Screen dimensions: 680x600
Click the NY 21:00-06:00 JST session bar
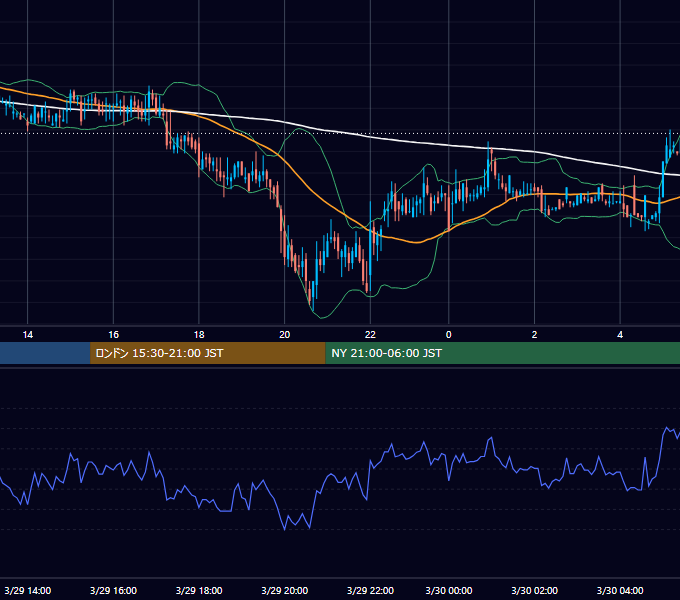(503, 353)
